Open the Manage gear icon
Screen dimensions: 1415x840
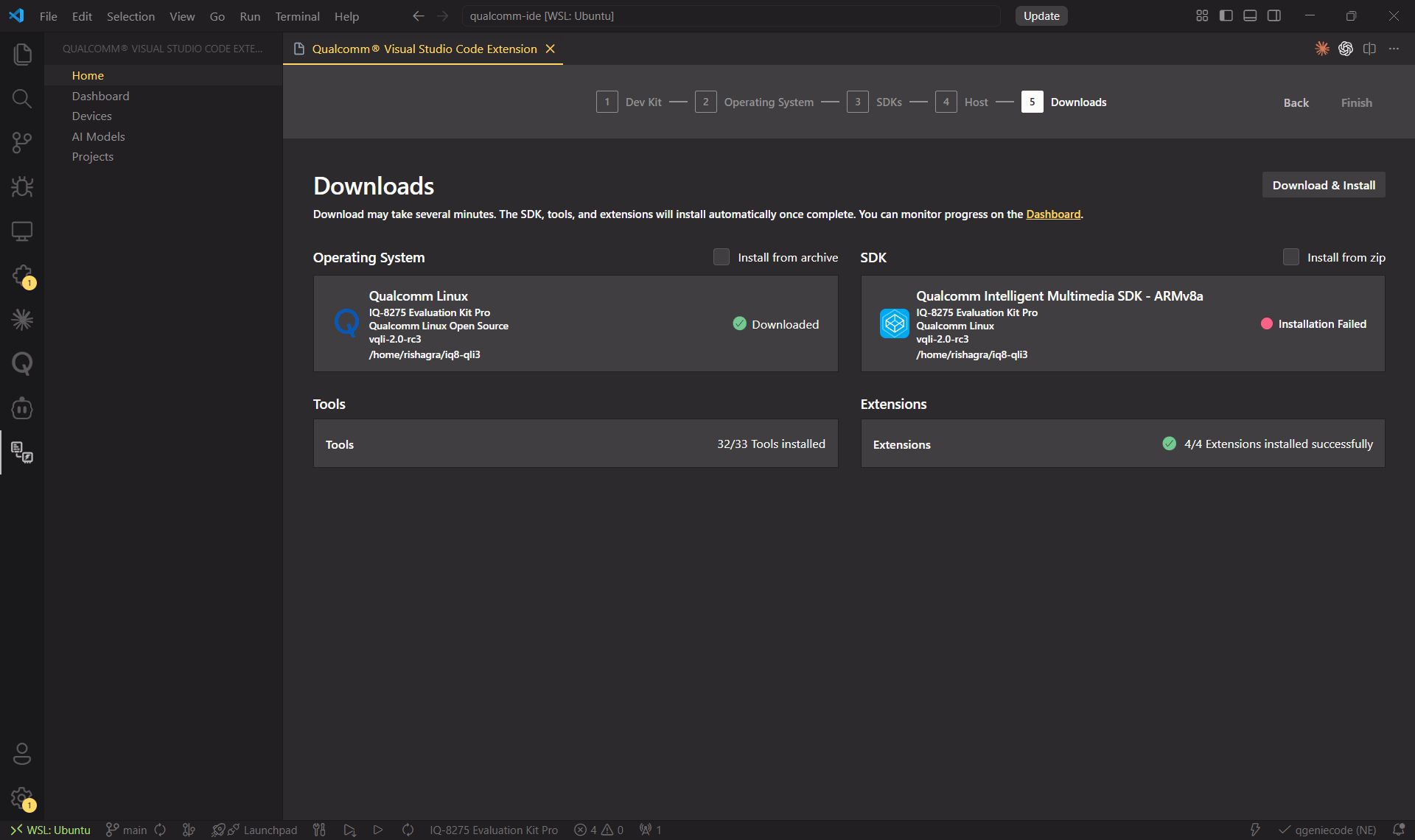pos(22,798)
